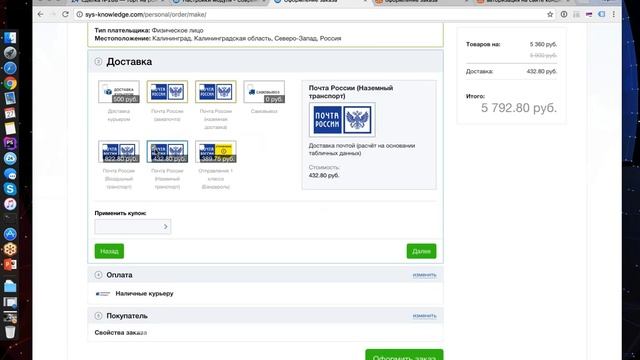Click the "5 792.80 руб." total amount

(519, 108)
